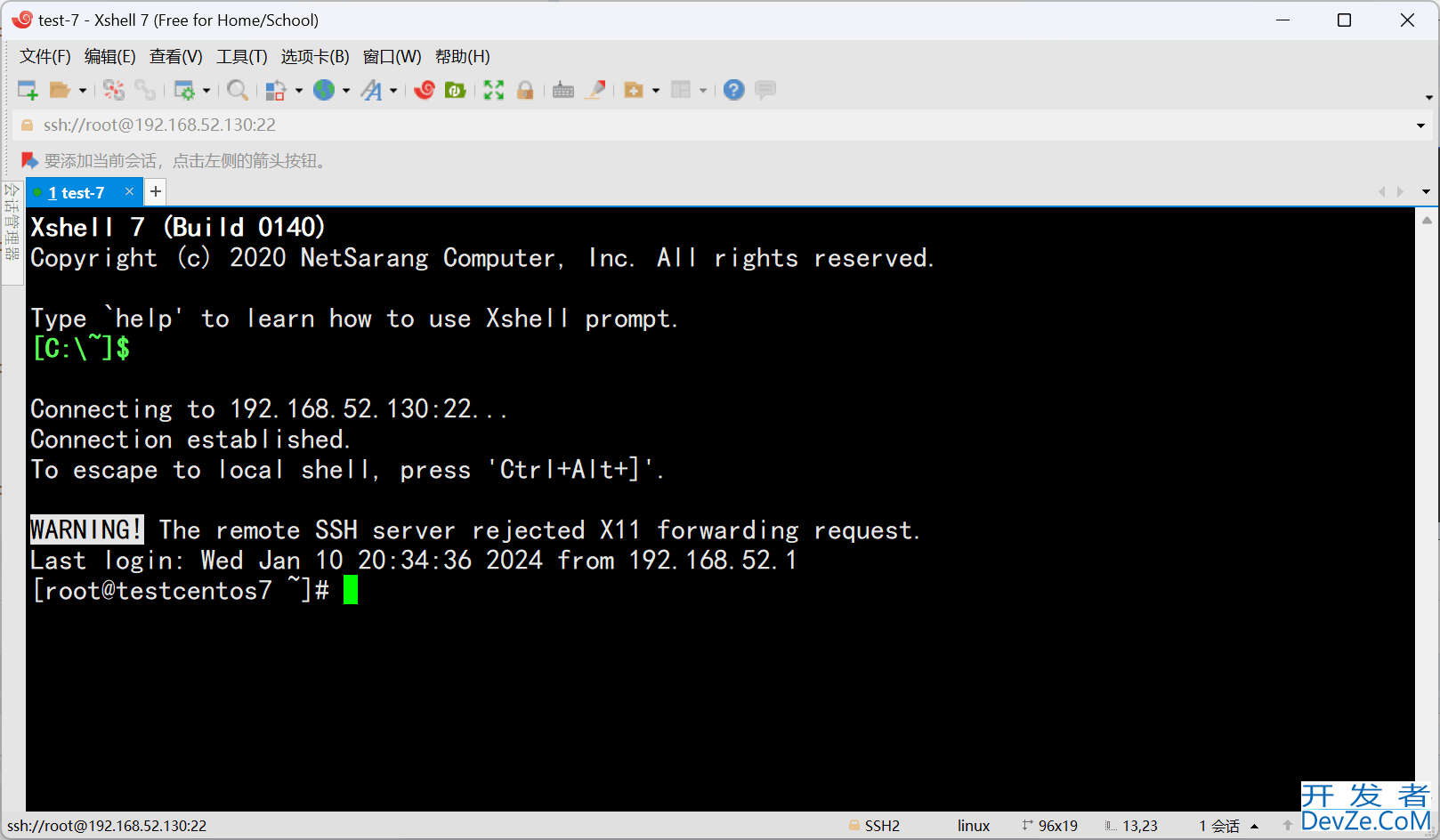
Task: Click the layout panes icon
Action: coord(681,90)
